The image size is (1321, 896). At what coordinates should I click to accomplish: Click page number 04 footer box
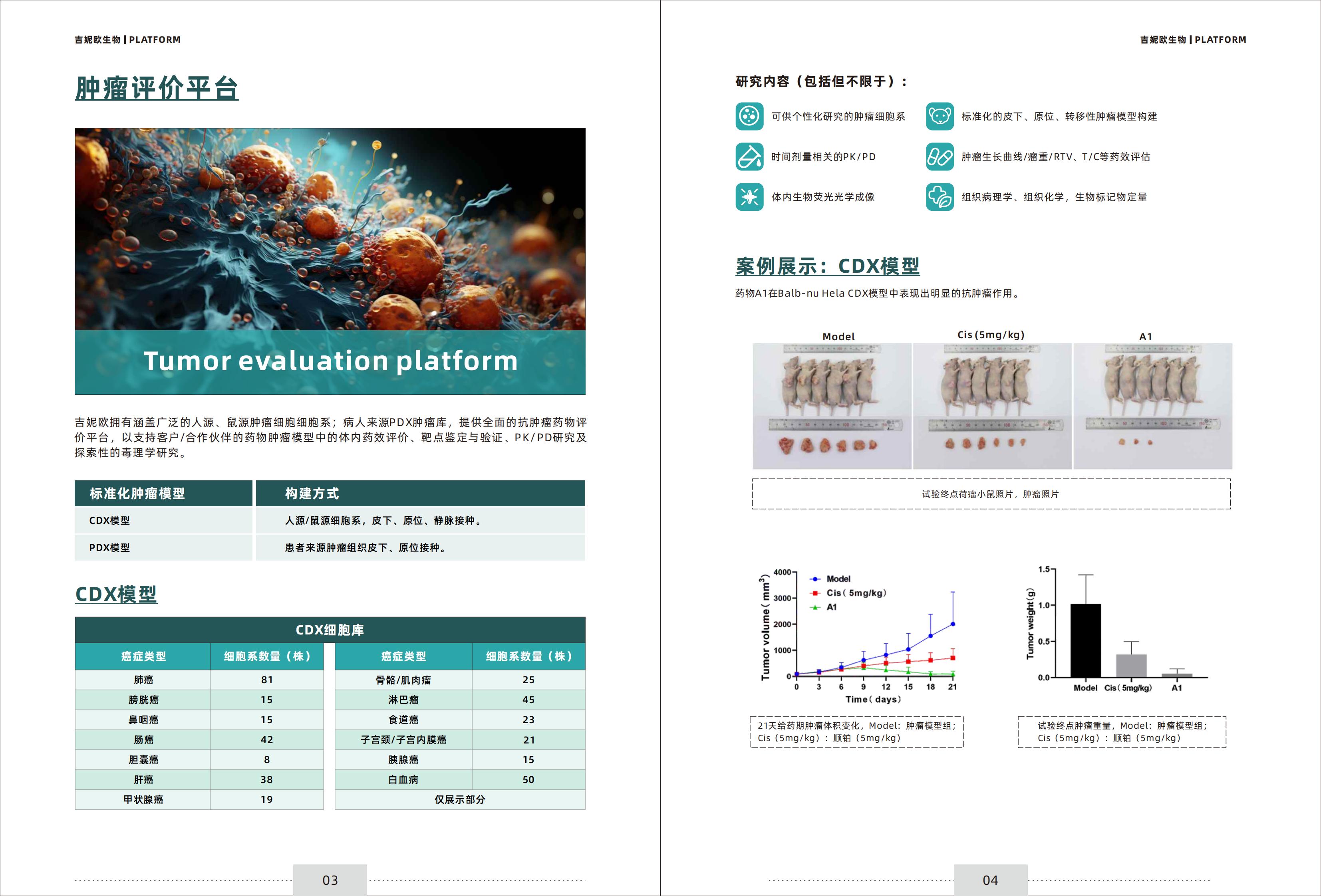[x=990, y=880]
